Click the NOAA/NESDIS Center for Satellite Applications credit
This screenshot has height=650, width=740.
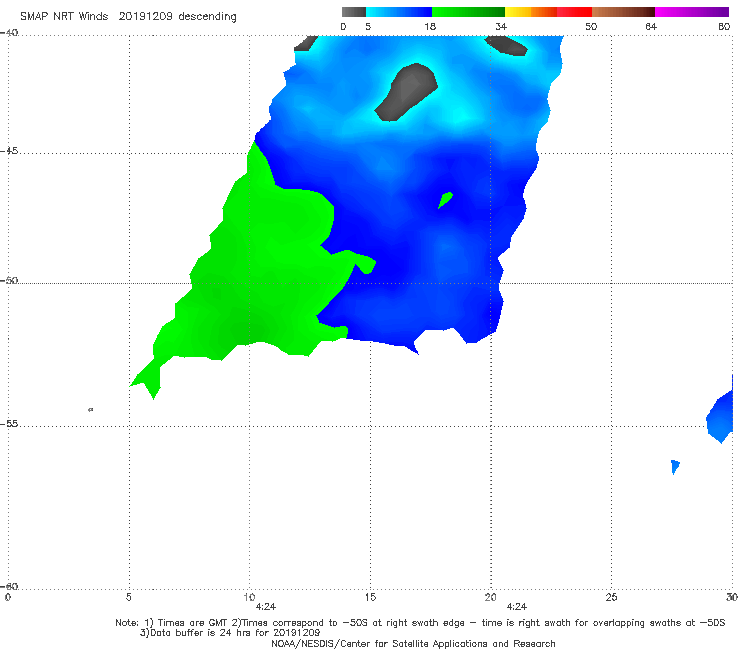pyautogui.click(x=413, y=644)
